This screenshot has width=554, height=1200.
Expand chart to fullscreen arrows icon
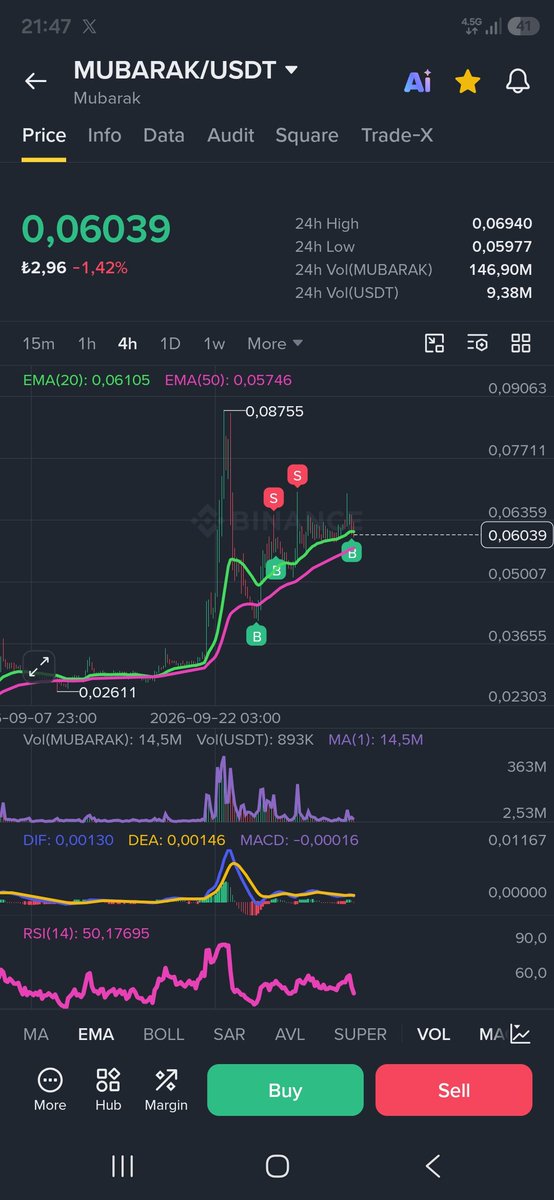coord(38,666)
